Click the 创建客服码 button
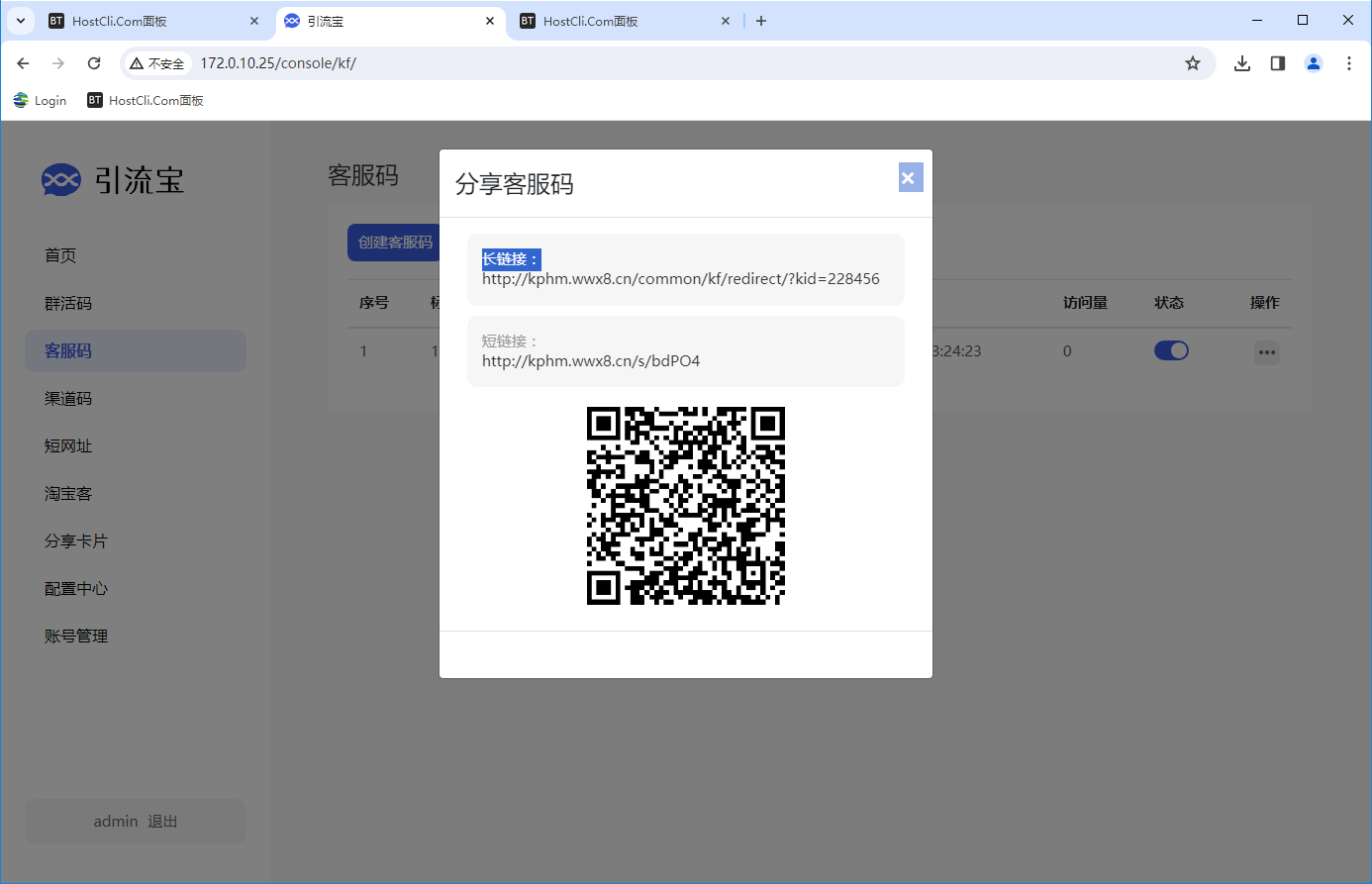The image size is (1372, 884). point(396,243)
